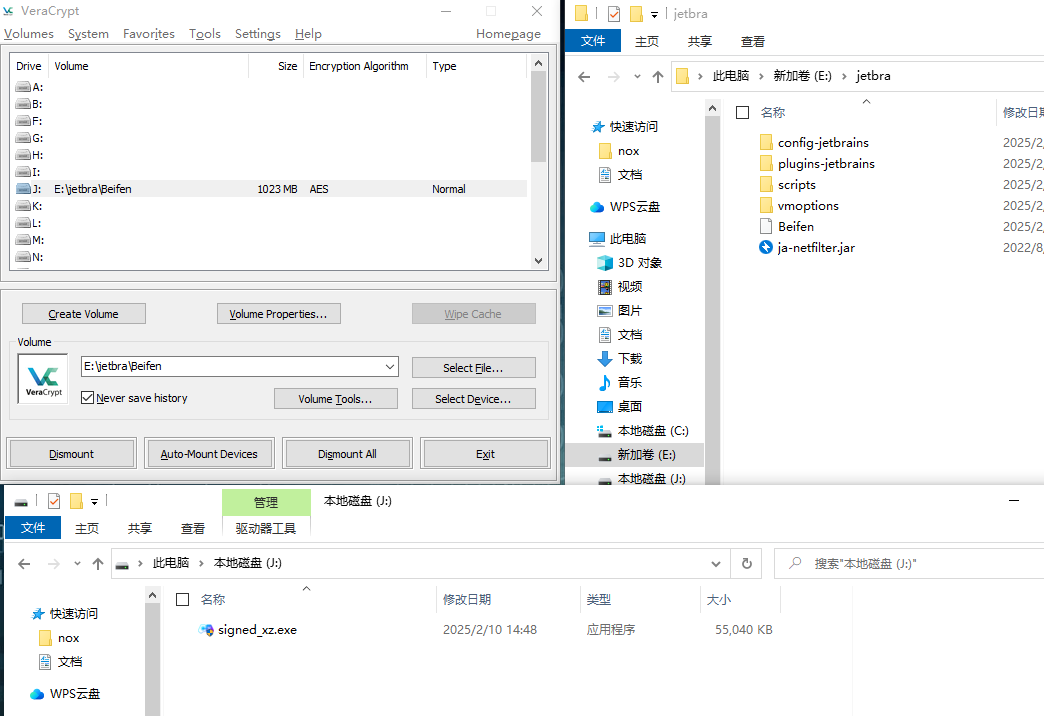Click Select Device button

[x=473, y=398]
